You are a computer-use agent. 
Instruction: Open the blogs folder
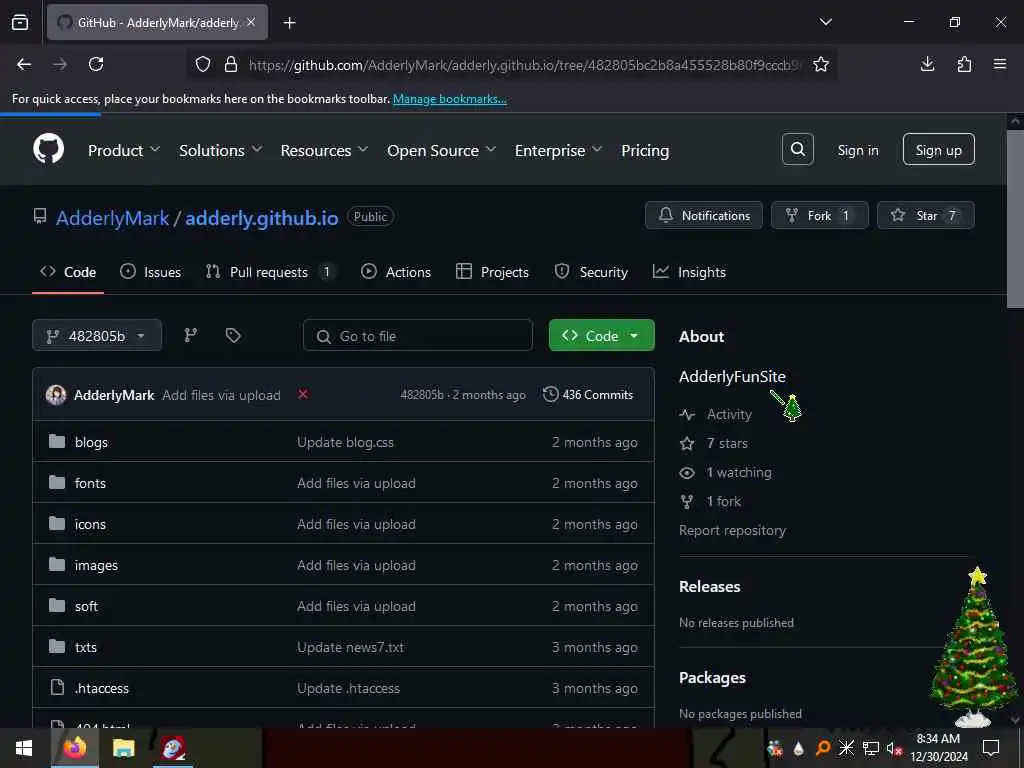[x=91, y=442]
